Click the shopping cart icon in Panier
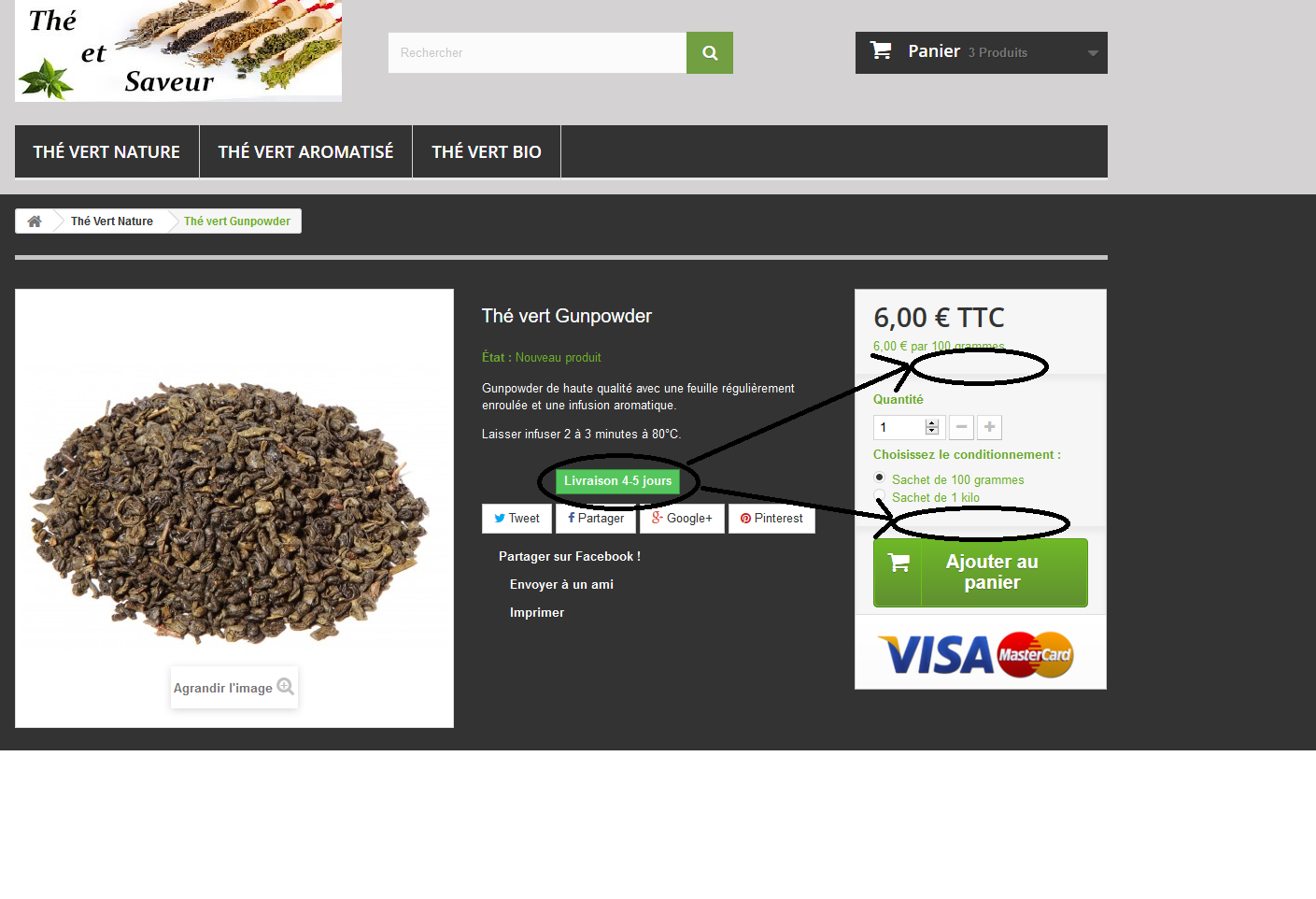The height and width of the screenshot is (899, 1316). pos(881,50)
